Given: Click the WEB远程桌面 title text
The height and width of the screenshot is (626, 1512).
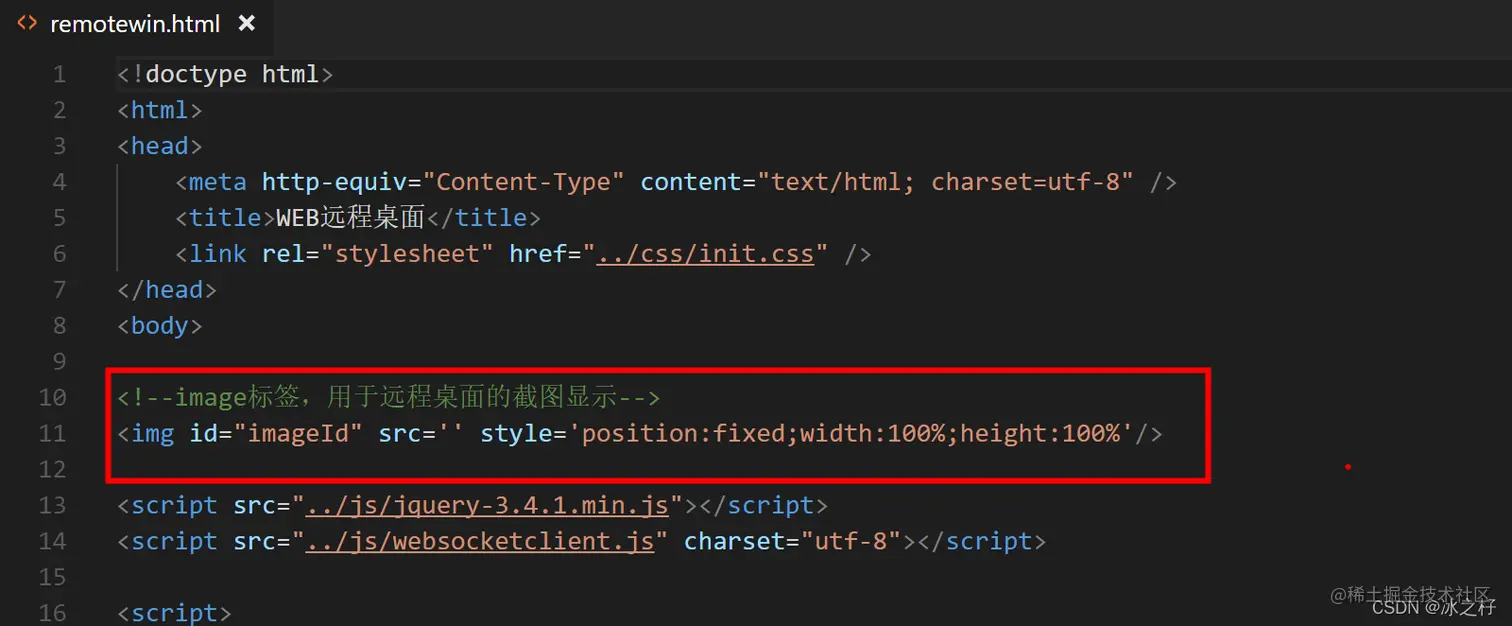Looking at the screenshot, I should (x=351, y=218).
